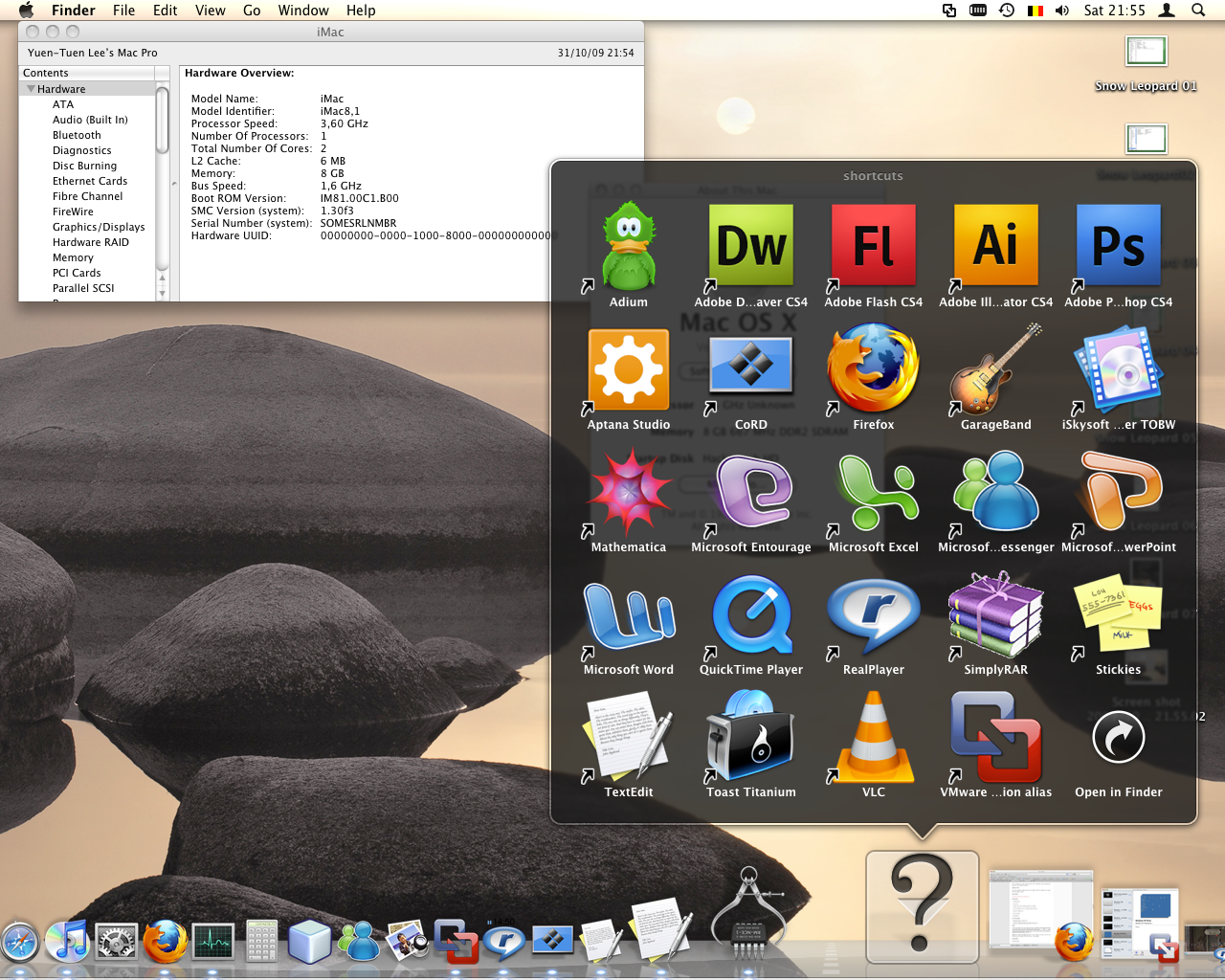Open Preview from the Dock

point(408,941)
